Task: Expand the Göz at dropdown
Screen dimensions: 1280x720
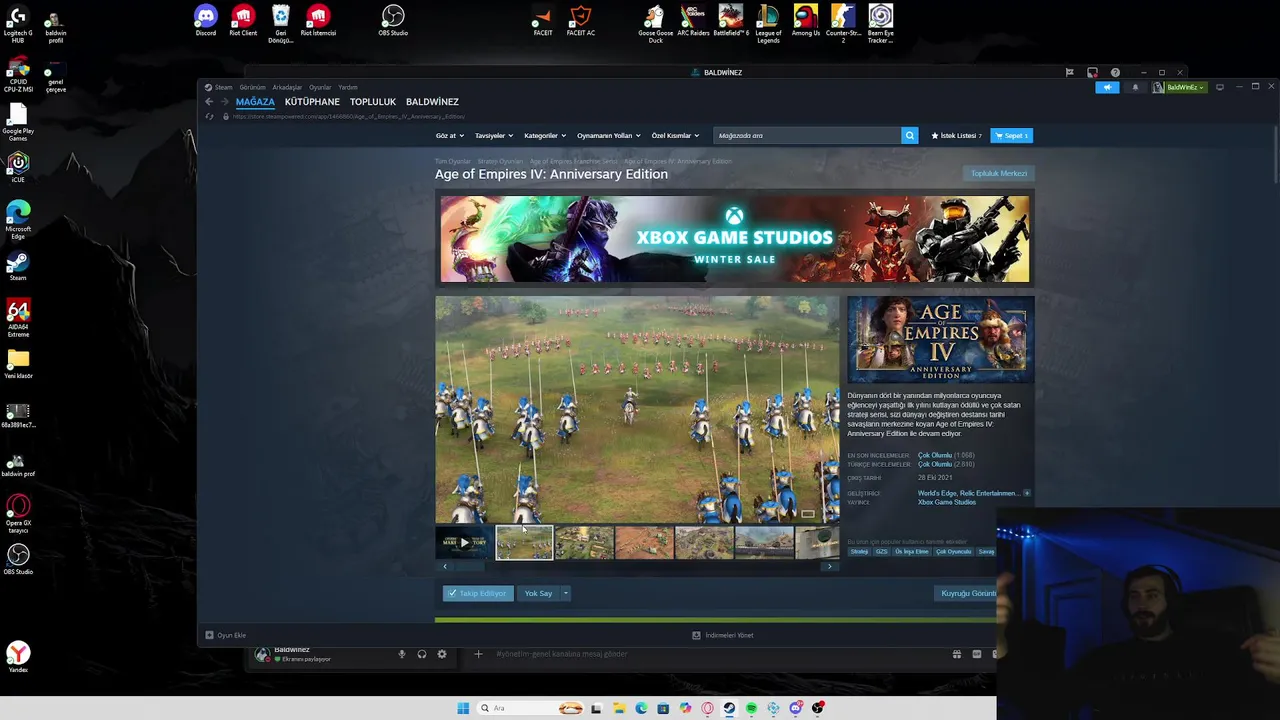Action: pos(449,135)
